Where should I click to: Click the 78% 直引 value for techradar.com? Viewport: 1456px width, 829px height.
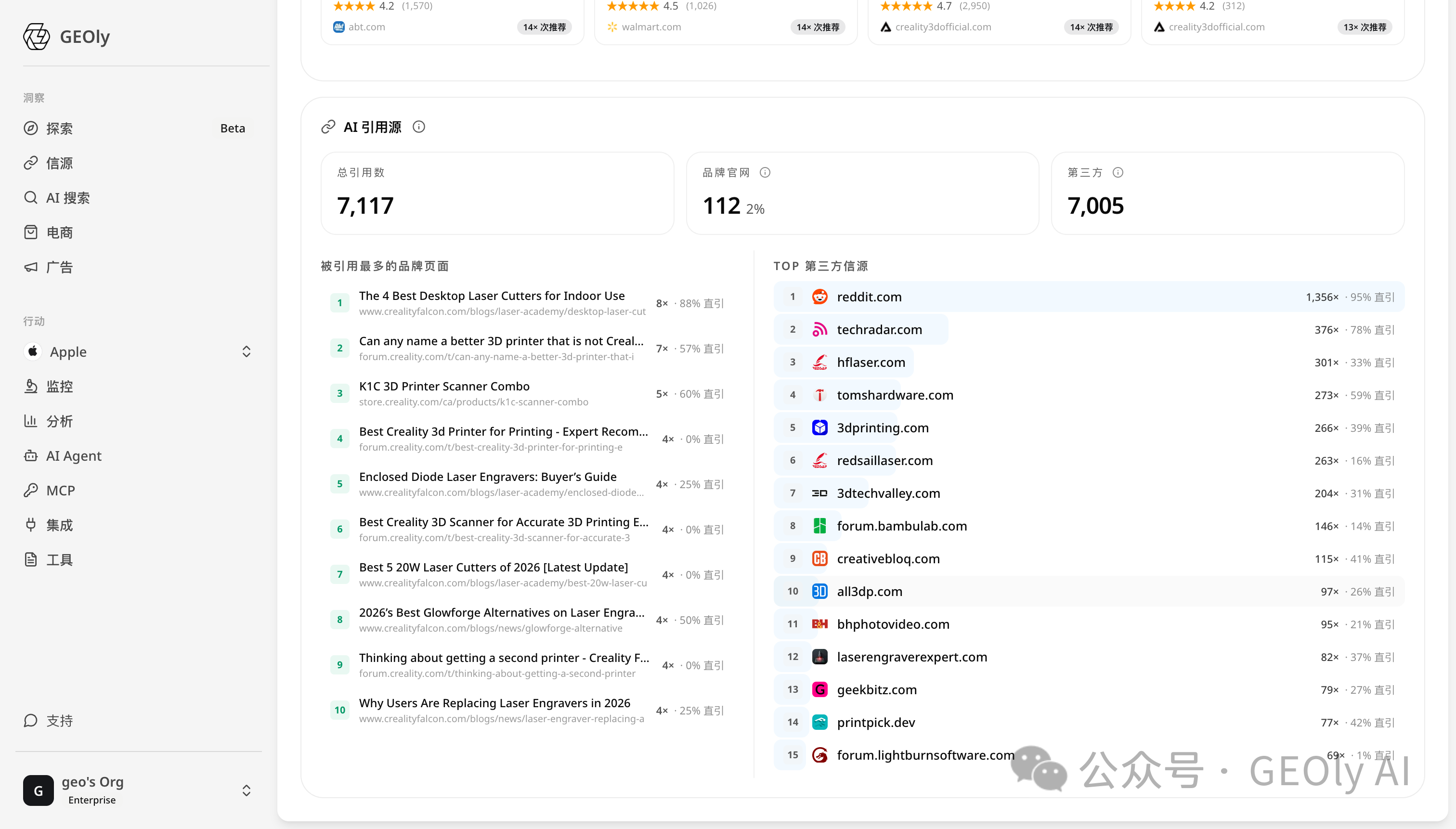click(x=1372, y=330)
